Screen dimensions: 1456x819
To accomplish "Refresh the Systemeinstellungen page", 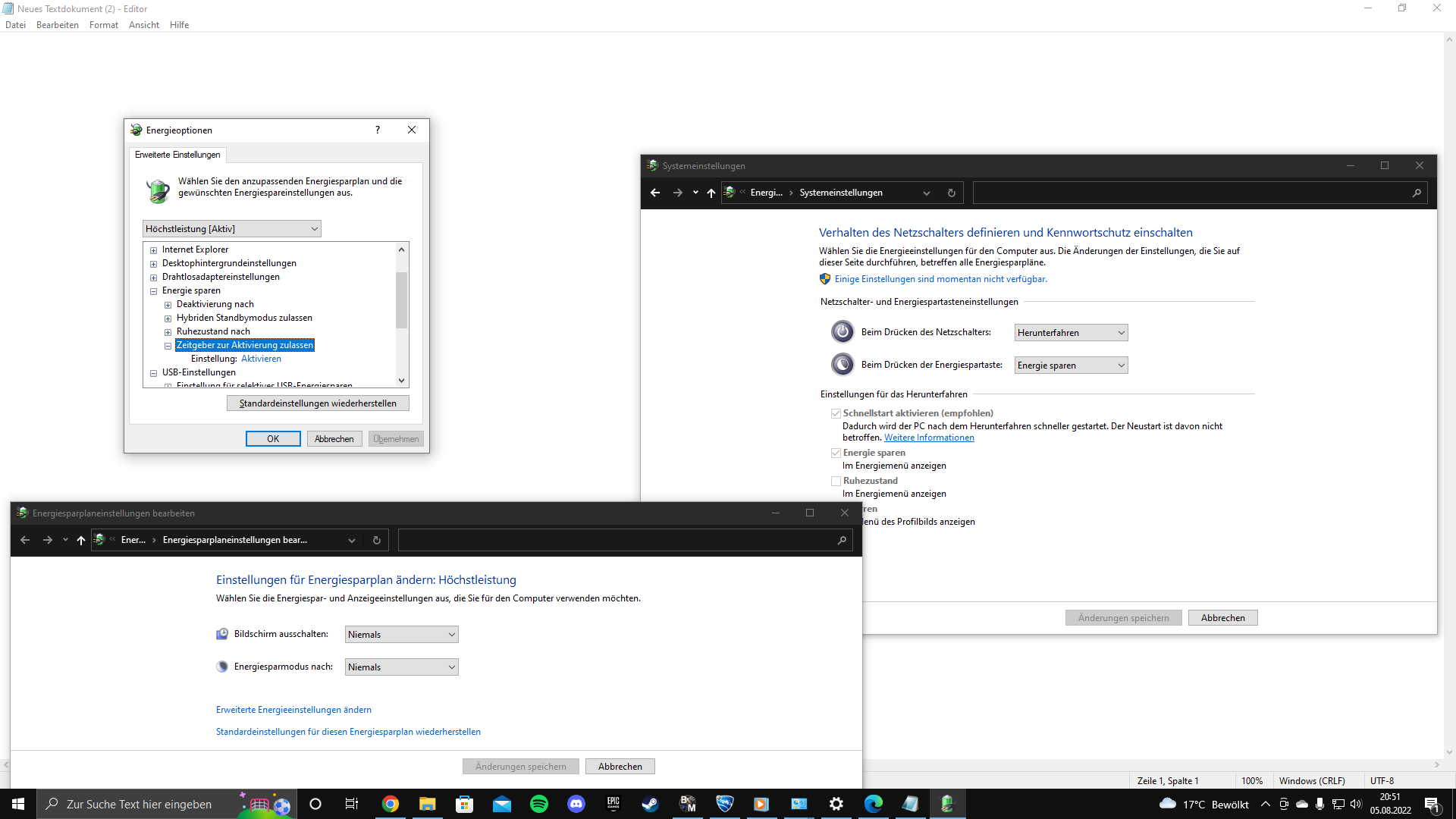I will click(951, 192).
